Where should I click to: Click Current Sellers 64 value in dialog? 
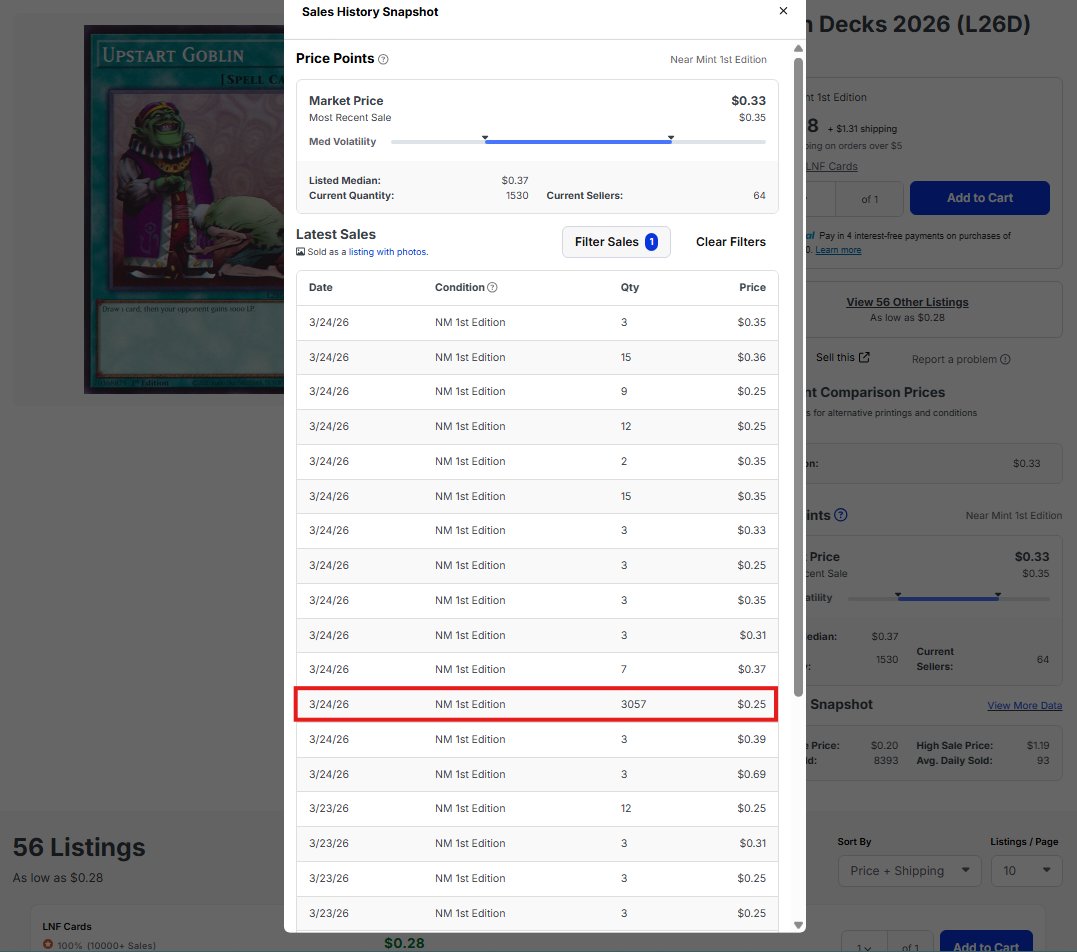(x=759, y=196)
